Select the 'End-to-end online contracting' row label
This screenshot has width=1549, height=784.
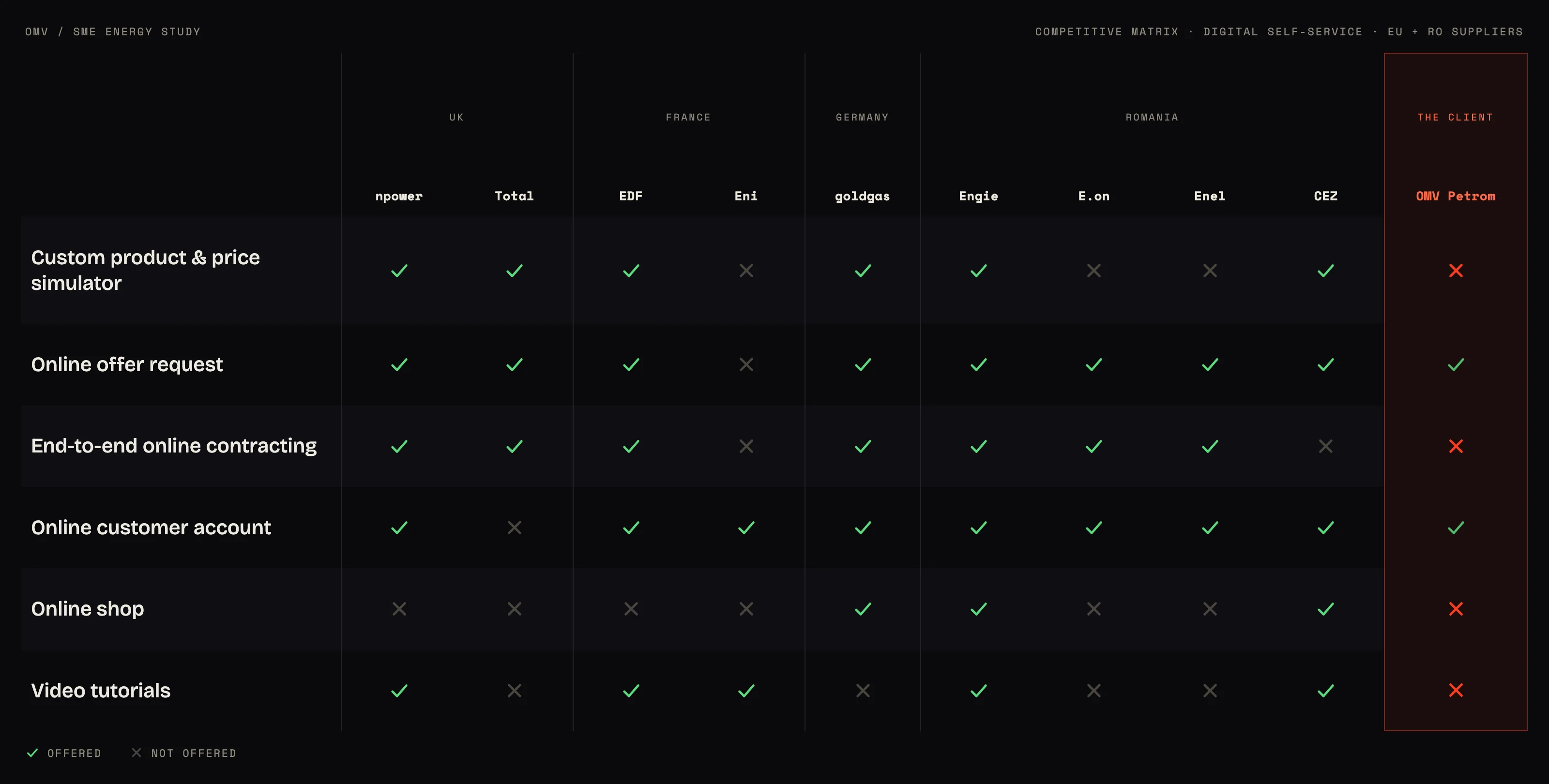tap(174, 446)
